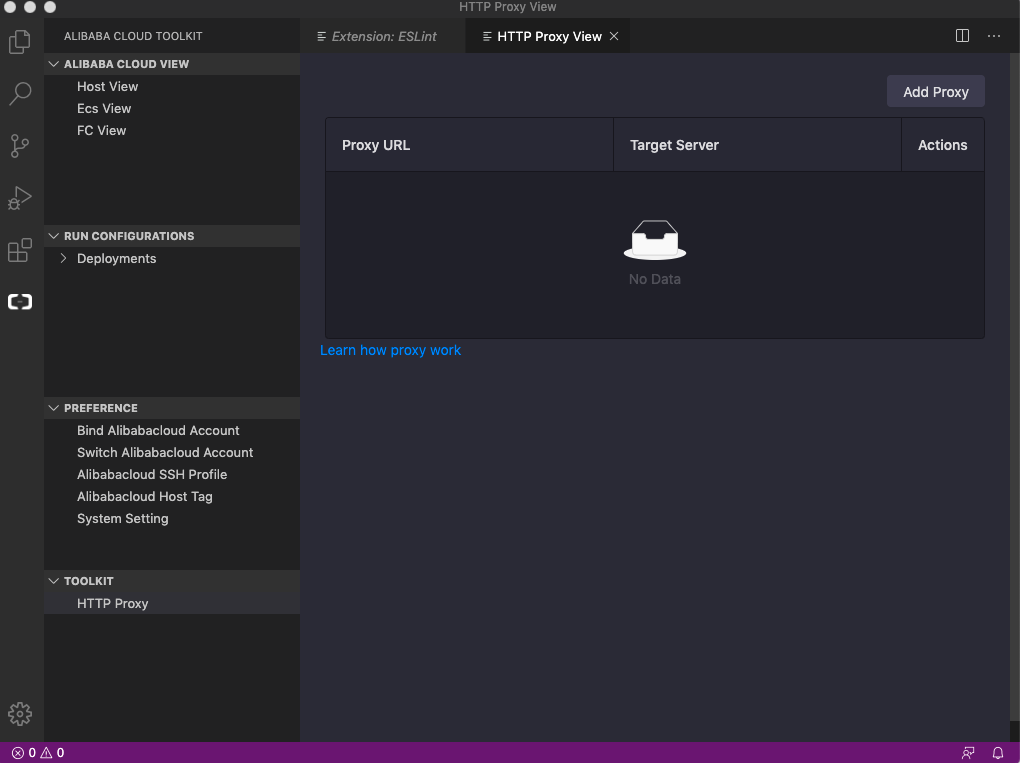Select the Alibaba Cloud Toolkit icon

pos(20,302)
